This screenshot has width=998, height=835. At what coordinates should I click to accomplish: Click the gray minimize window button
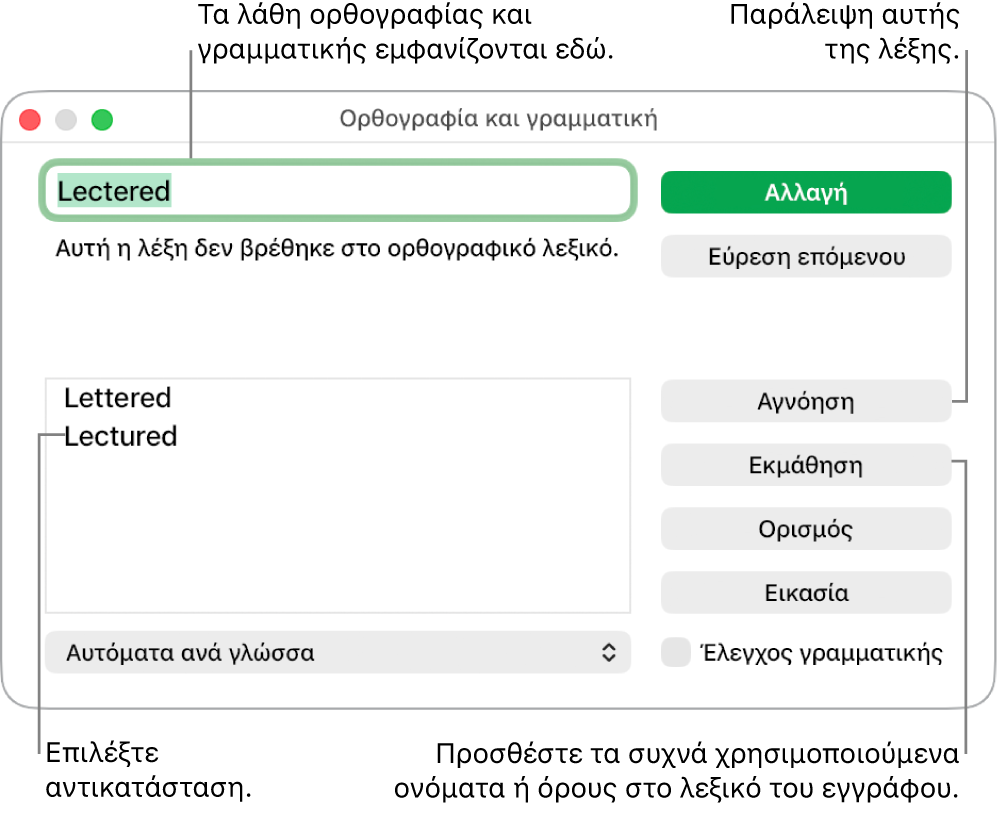[x=66, y=120]
